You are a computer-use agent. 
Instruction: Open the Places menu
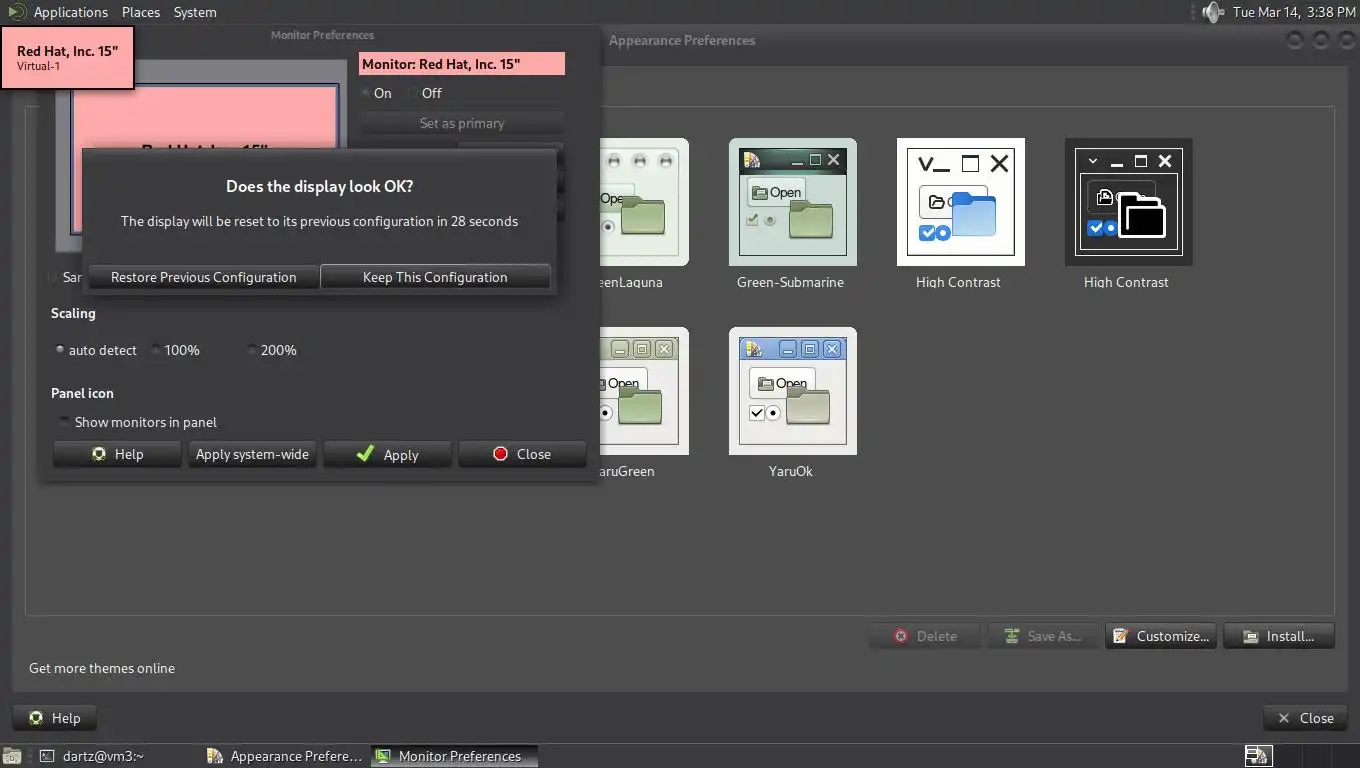141,12
